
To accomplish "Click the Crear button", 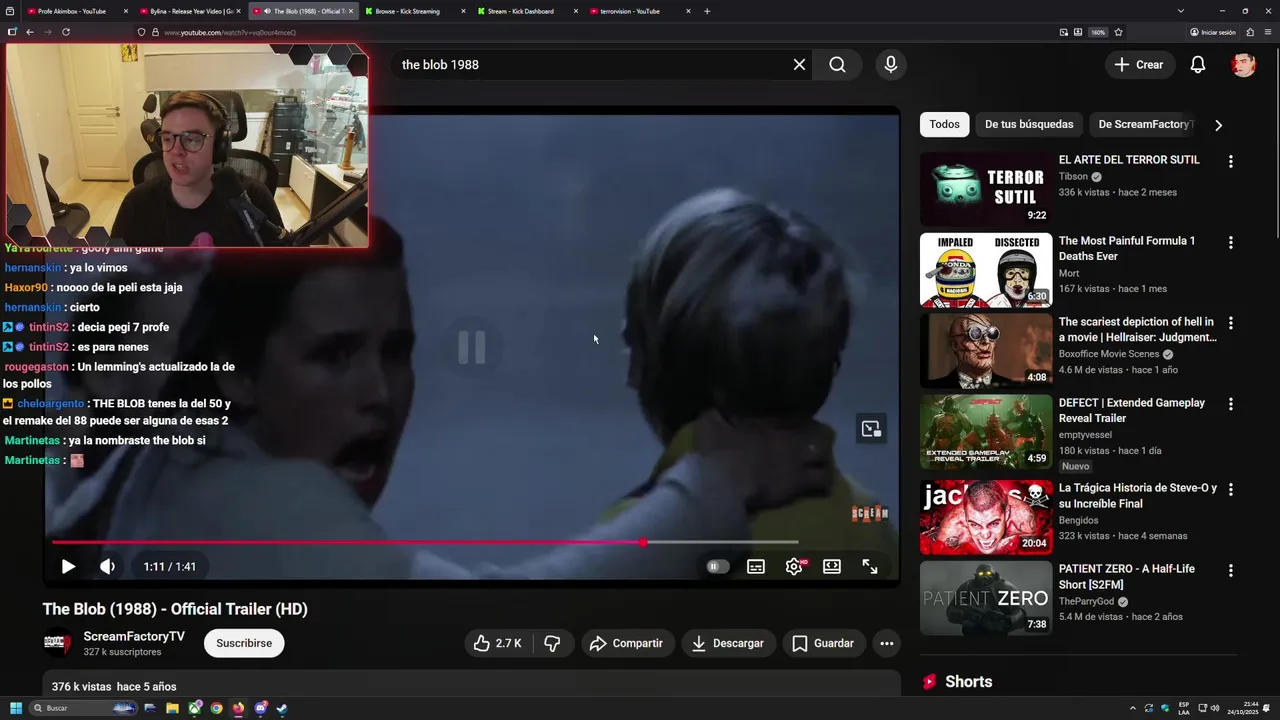I will pos(1140,65).
